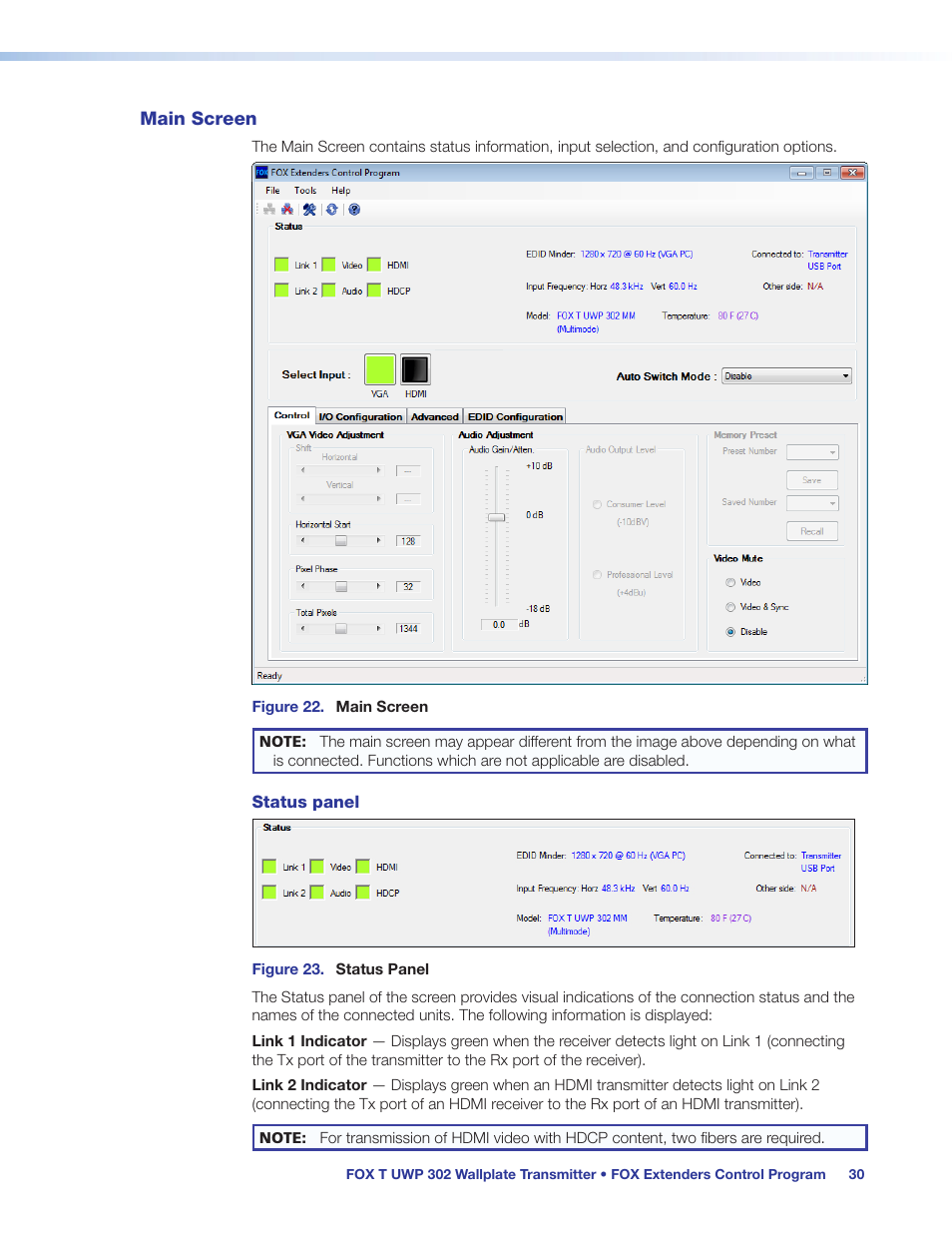Click the Audio green indicator in main screen

(x=328, y=291)
